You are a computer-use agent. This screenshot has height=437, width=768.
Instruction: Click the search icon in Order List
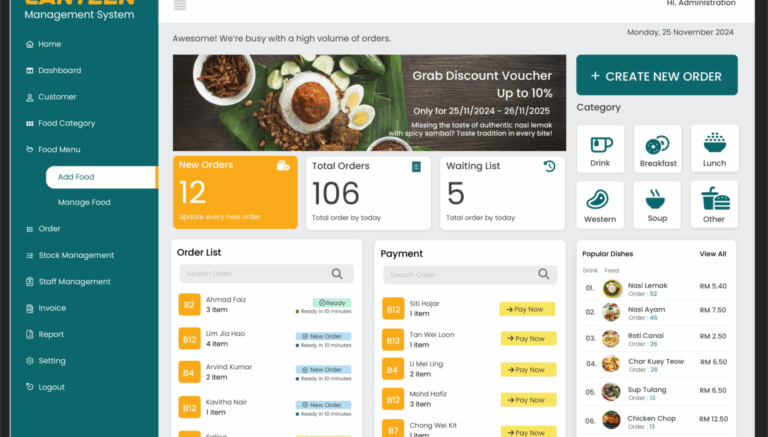[x=338, y=274]
